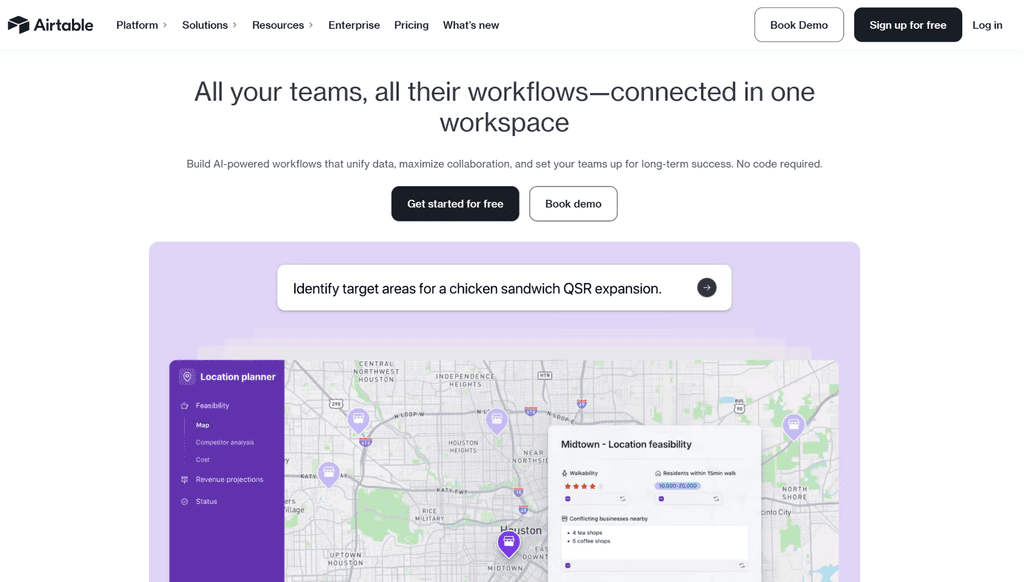Click Residents within 15min walk label
The image size is (1024, 582).
699,473
